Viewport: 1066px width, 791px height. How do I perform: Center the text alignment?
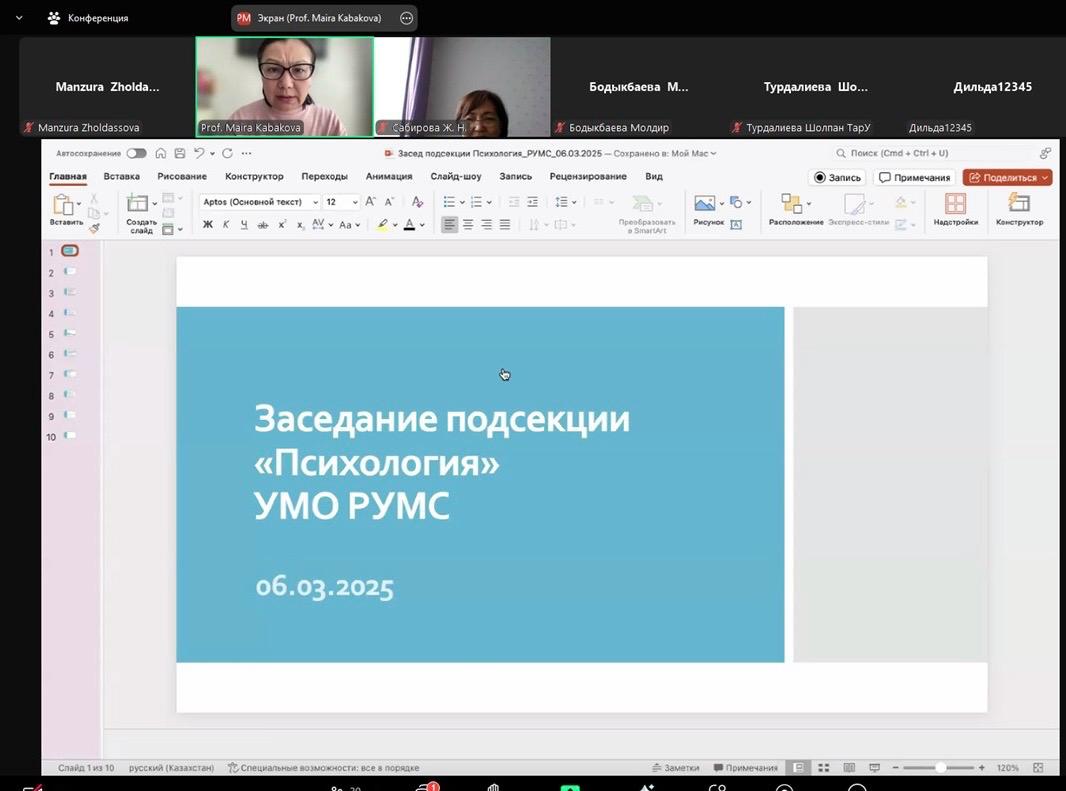point(468,224)
